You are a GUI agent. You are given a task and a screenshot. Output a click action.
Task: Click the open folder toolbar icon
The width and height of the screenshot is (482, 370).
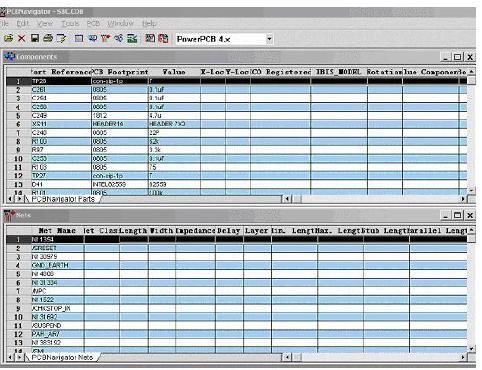pos(9,38)
